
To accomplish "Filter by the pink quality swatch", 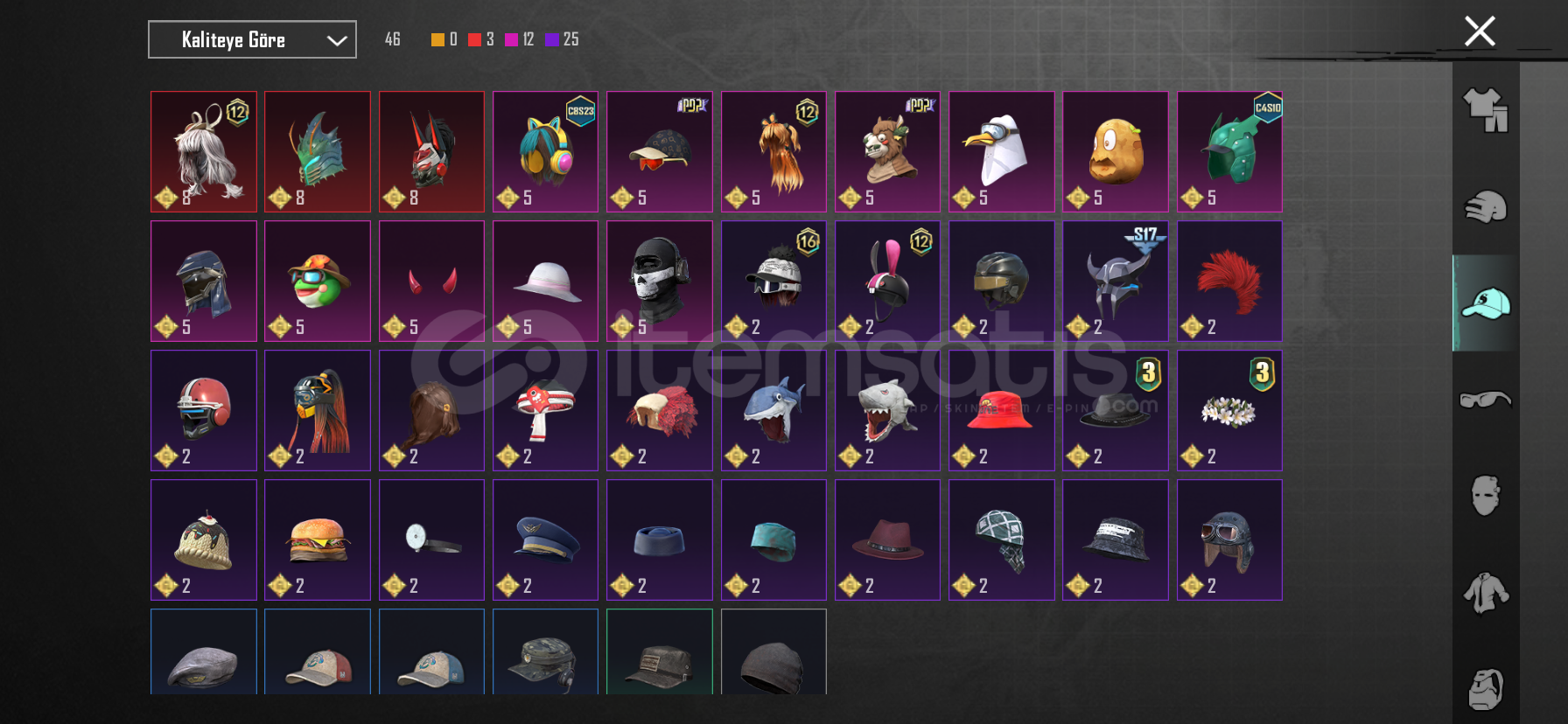I will pyautogui.click(x=511, y=39).
